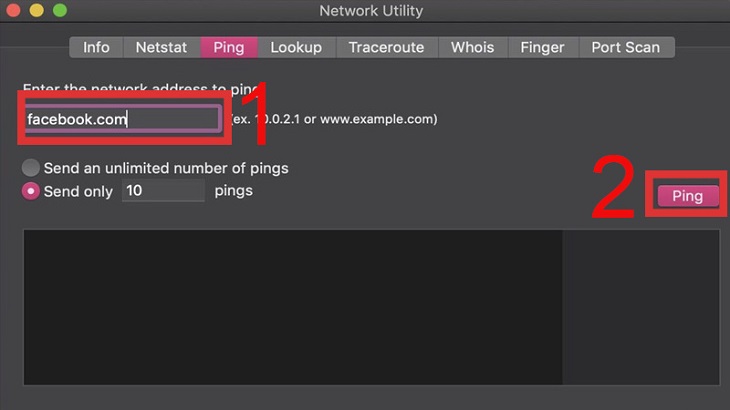Viewport: 730px width, 410px height.
Task: Open the Netstat tab
Action: click(162, 47)
